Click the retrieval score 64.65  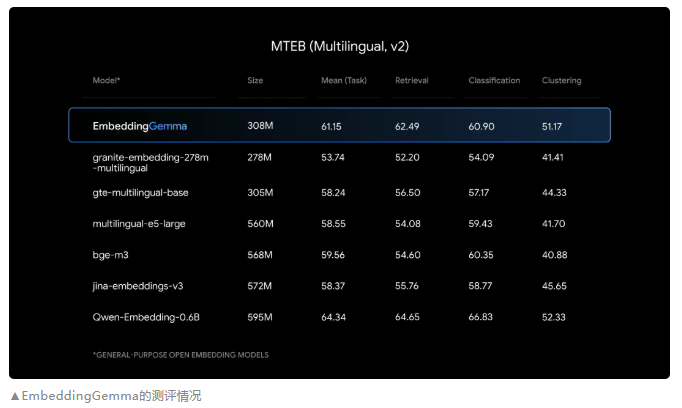pos(407,317)
